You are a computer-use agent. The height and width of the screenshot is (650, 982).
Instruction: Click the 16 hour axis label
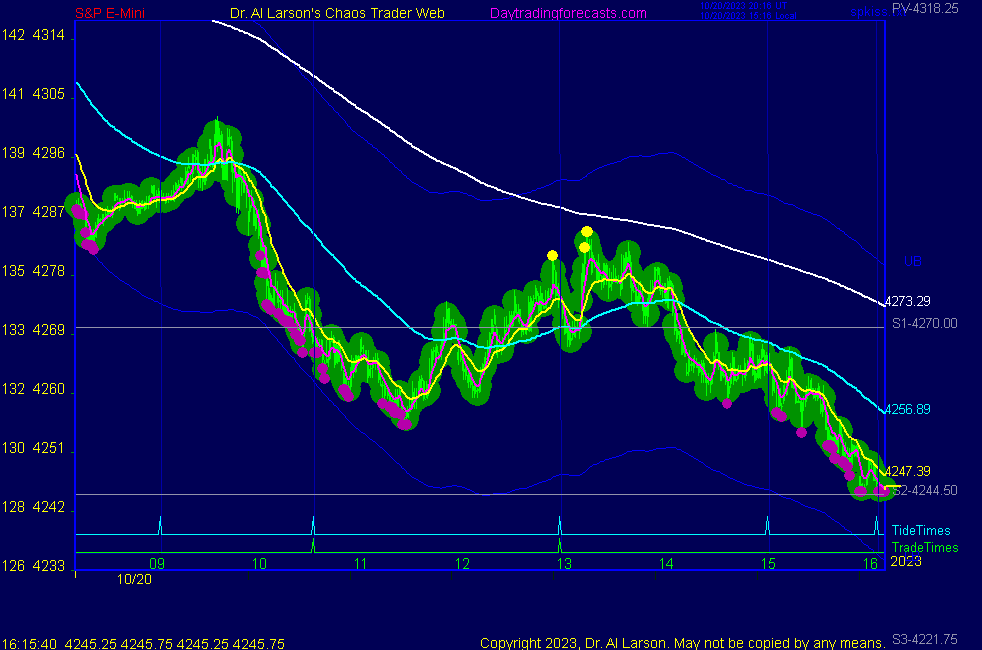871,564
